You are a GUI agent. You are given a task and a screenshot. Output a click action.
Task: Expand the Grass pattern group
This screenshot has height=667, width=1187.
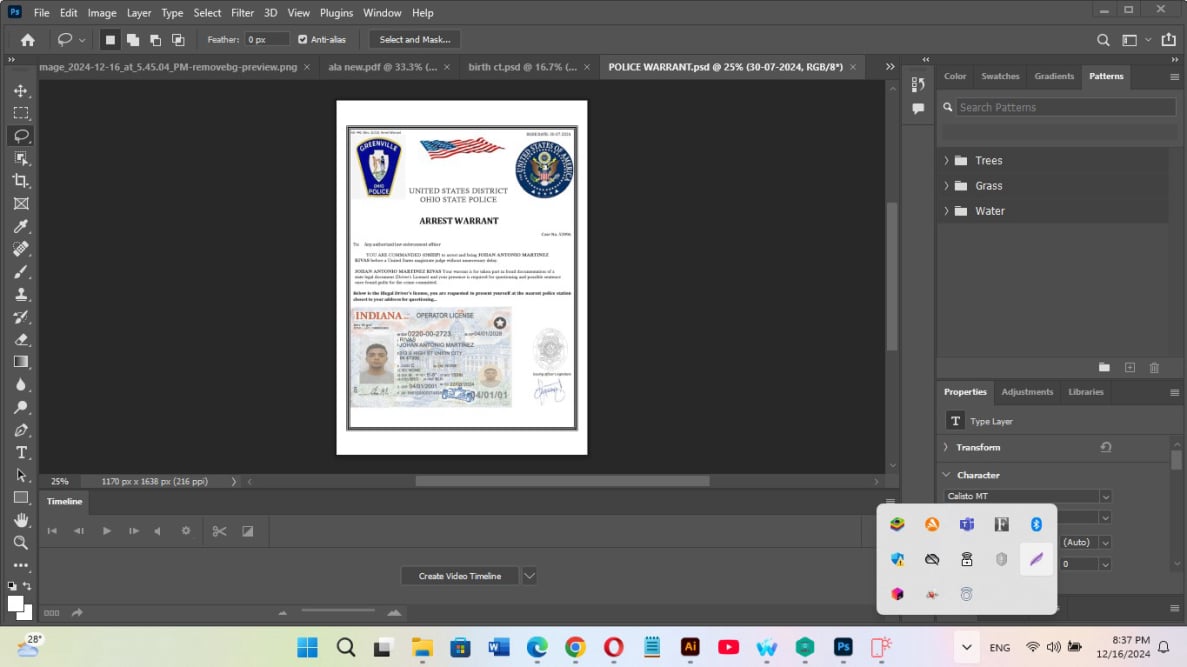click(946, 185)
